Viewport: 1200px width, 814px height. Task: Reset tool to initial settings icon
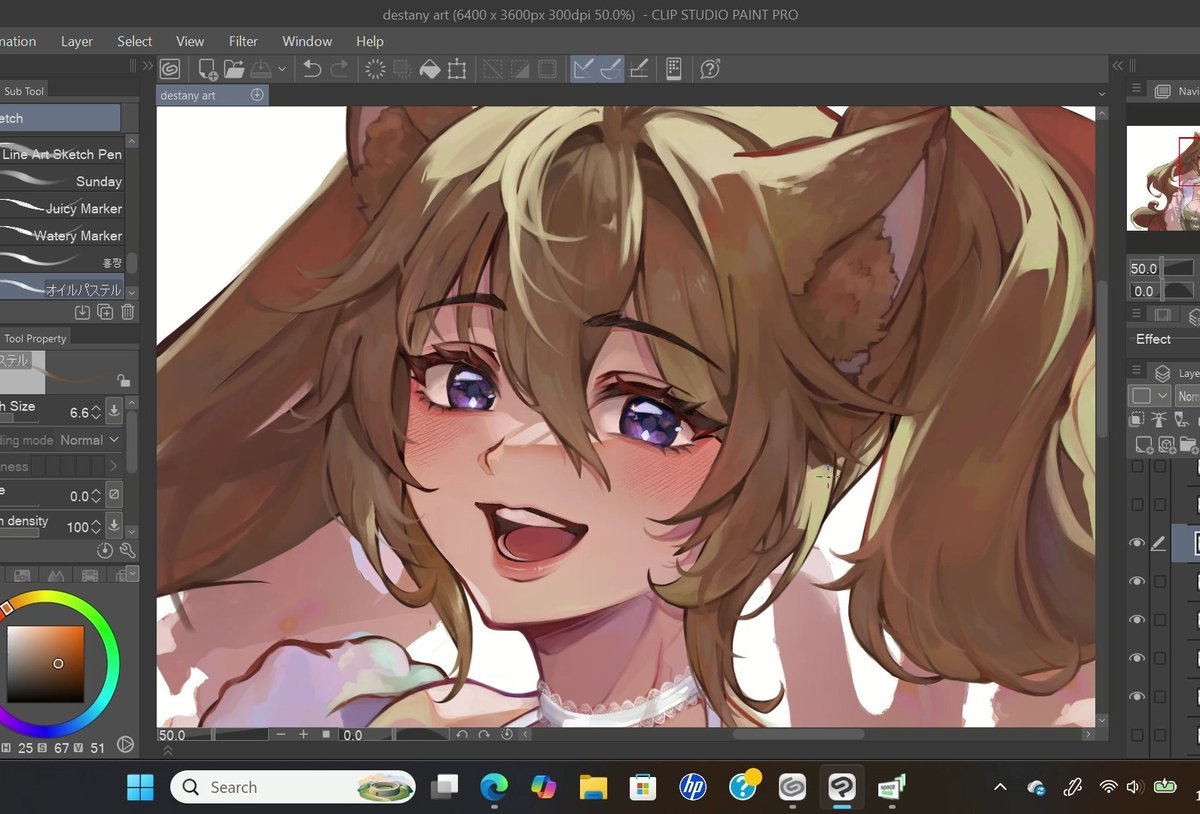(x=105, y=550)
